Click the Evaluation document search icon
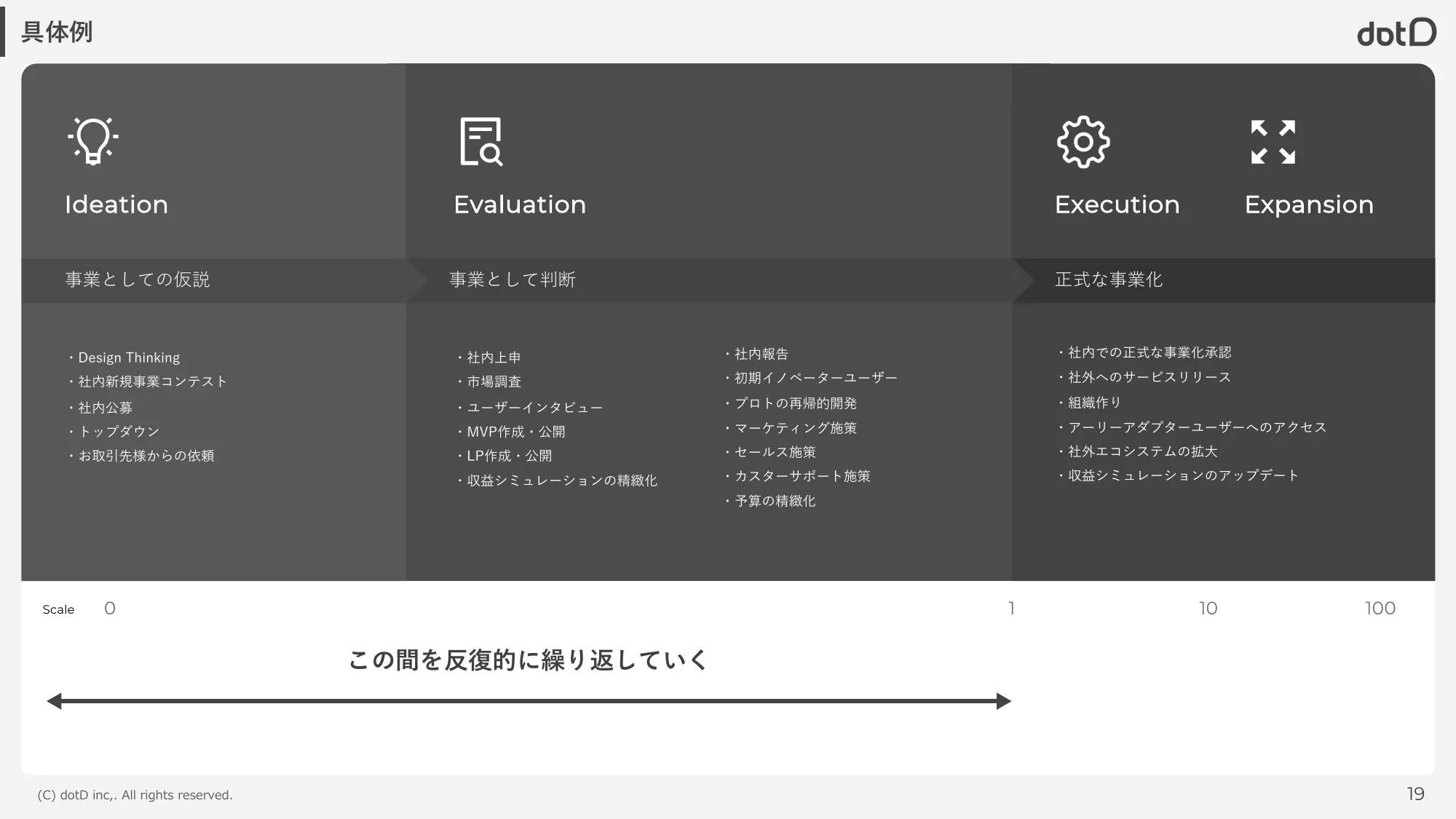 tap(481, 141)
